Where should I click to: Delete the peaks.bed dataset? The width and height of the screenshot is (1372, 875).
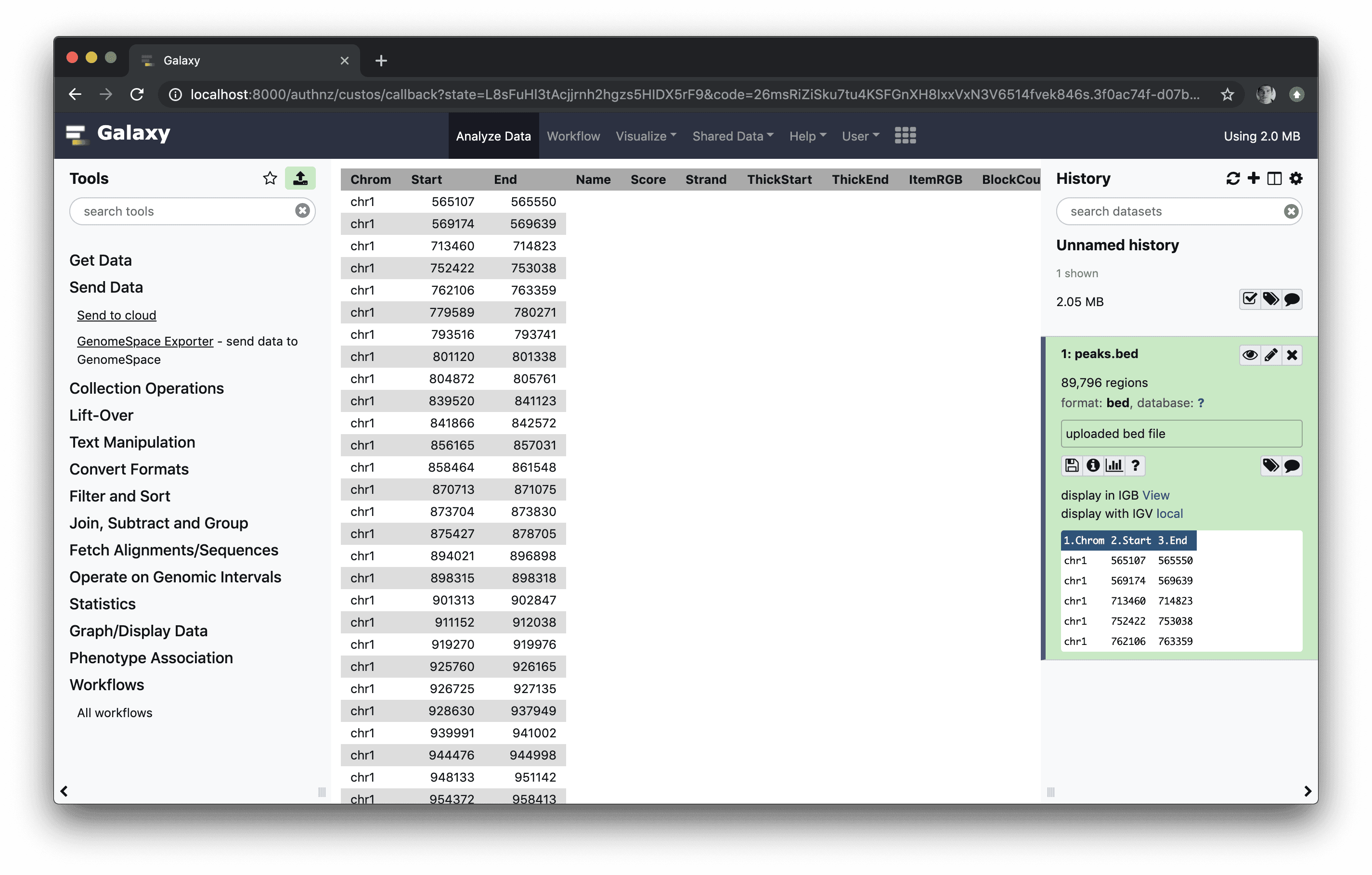[x=1292, y=355]
